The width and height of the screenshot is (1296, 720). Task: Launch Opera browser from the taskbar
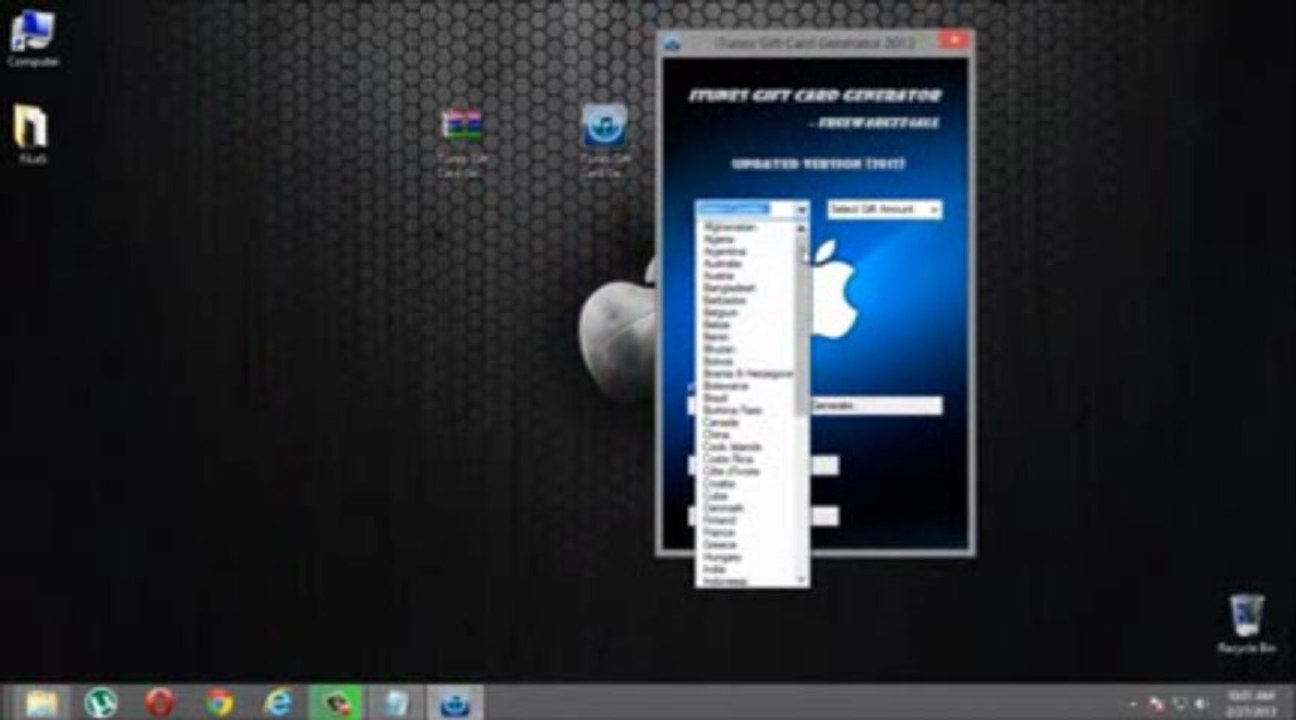click(160, 703)
